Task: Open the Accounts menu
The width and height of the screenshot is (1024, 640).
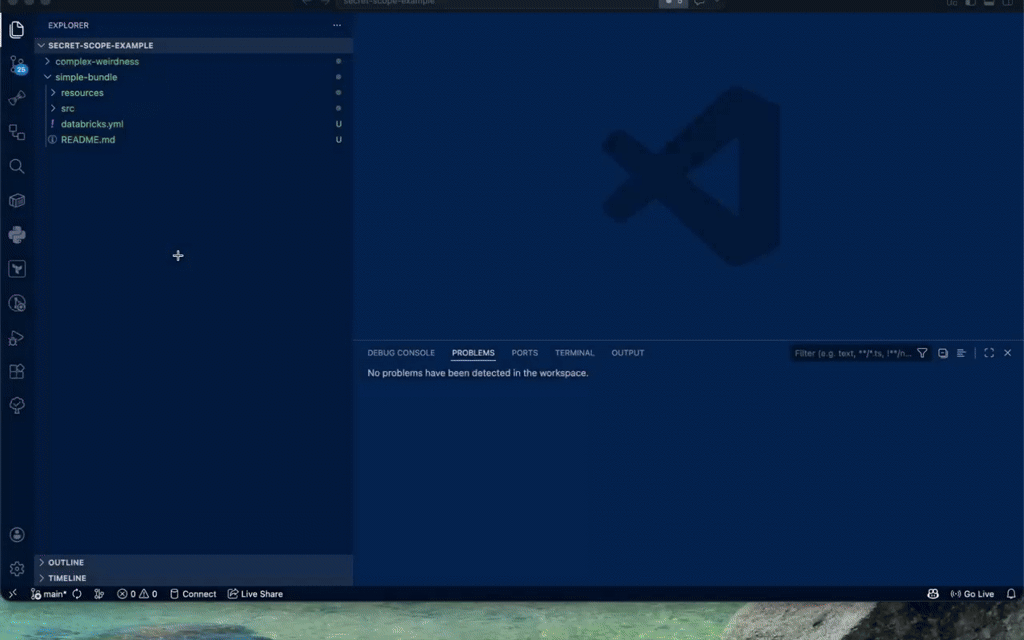Action: 17,535
